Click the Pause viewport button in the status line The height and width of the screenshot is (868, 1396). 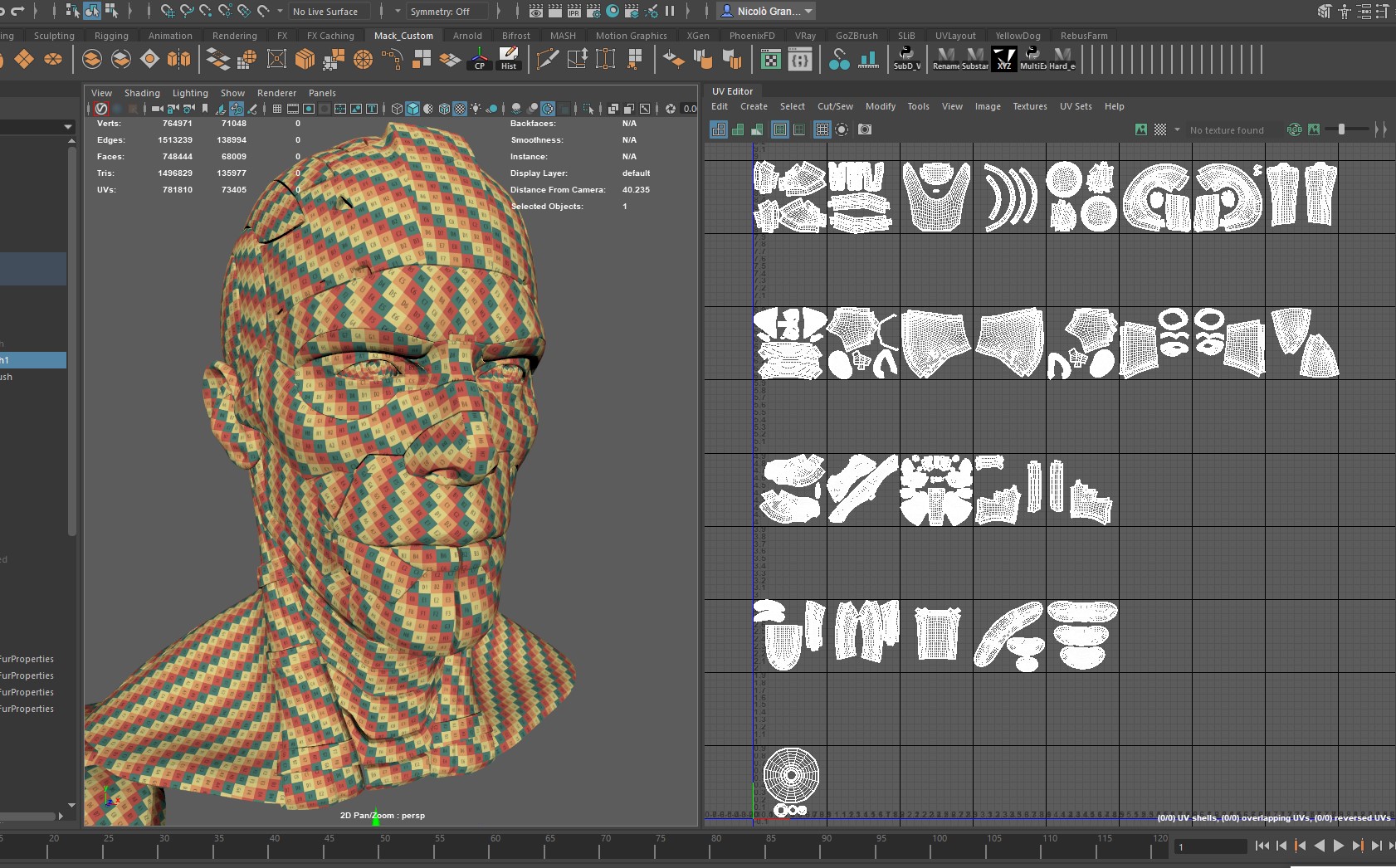tap(670, 12)
